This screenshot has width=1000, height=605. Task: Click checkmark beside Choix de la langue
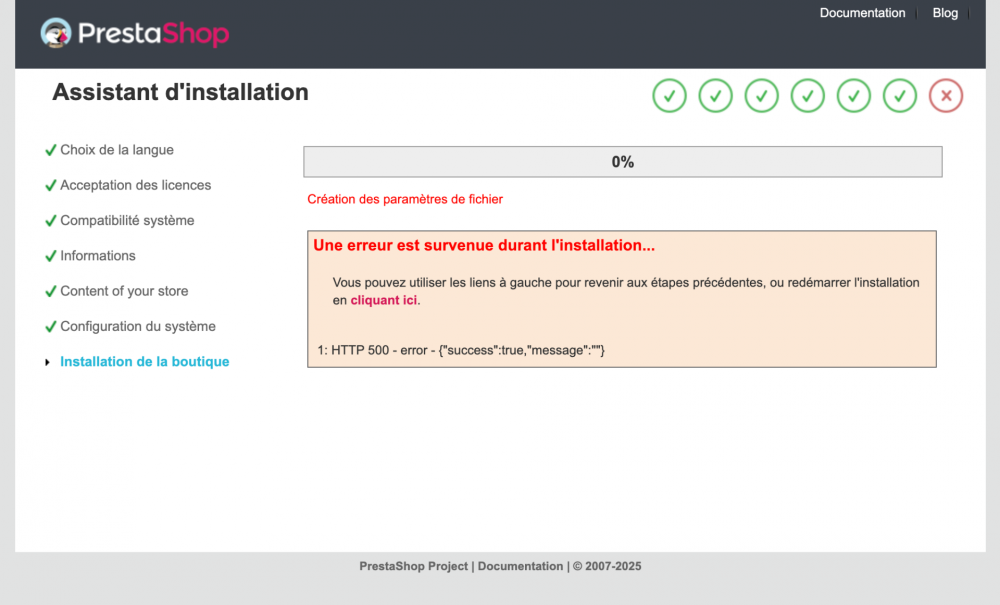(50, 150)
